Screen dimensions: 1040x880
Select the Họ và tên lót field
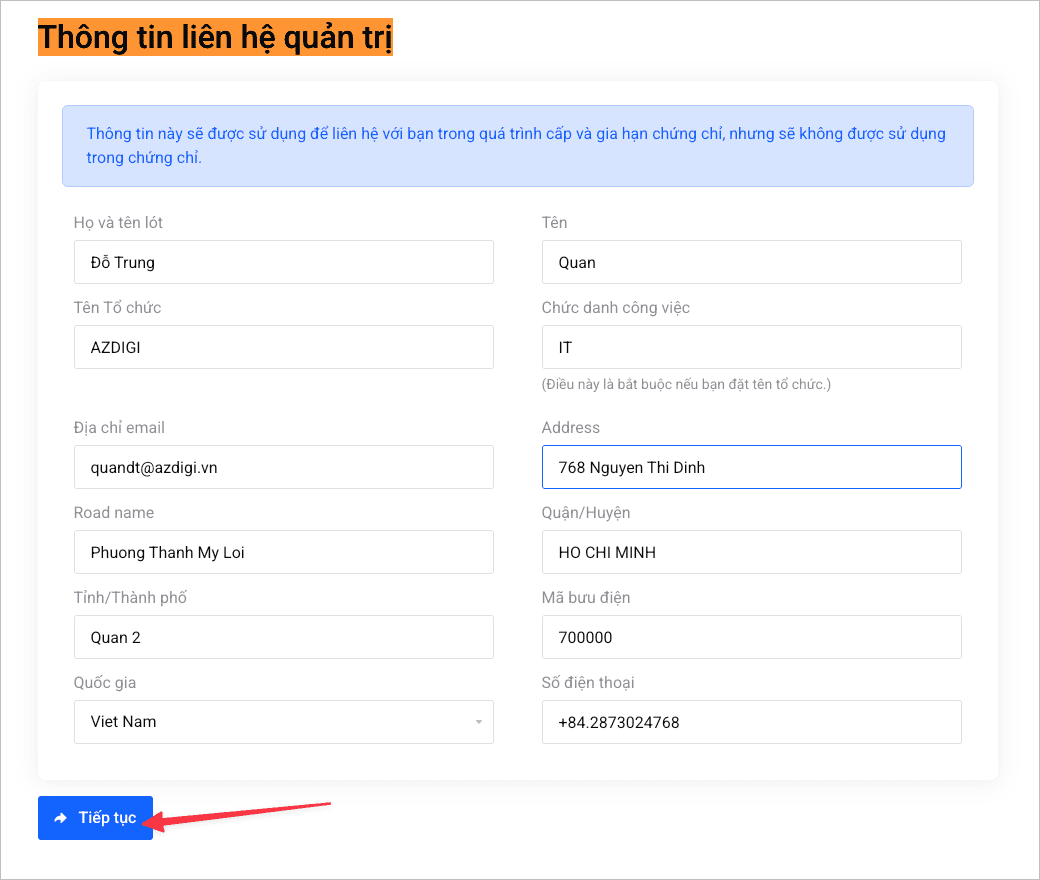click(x=283, y=262)
